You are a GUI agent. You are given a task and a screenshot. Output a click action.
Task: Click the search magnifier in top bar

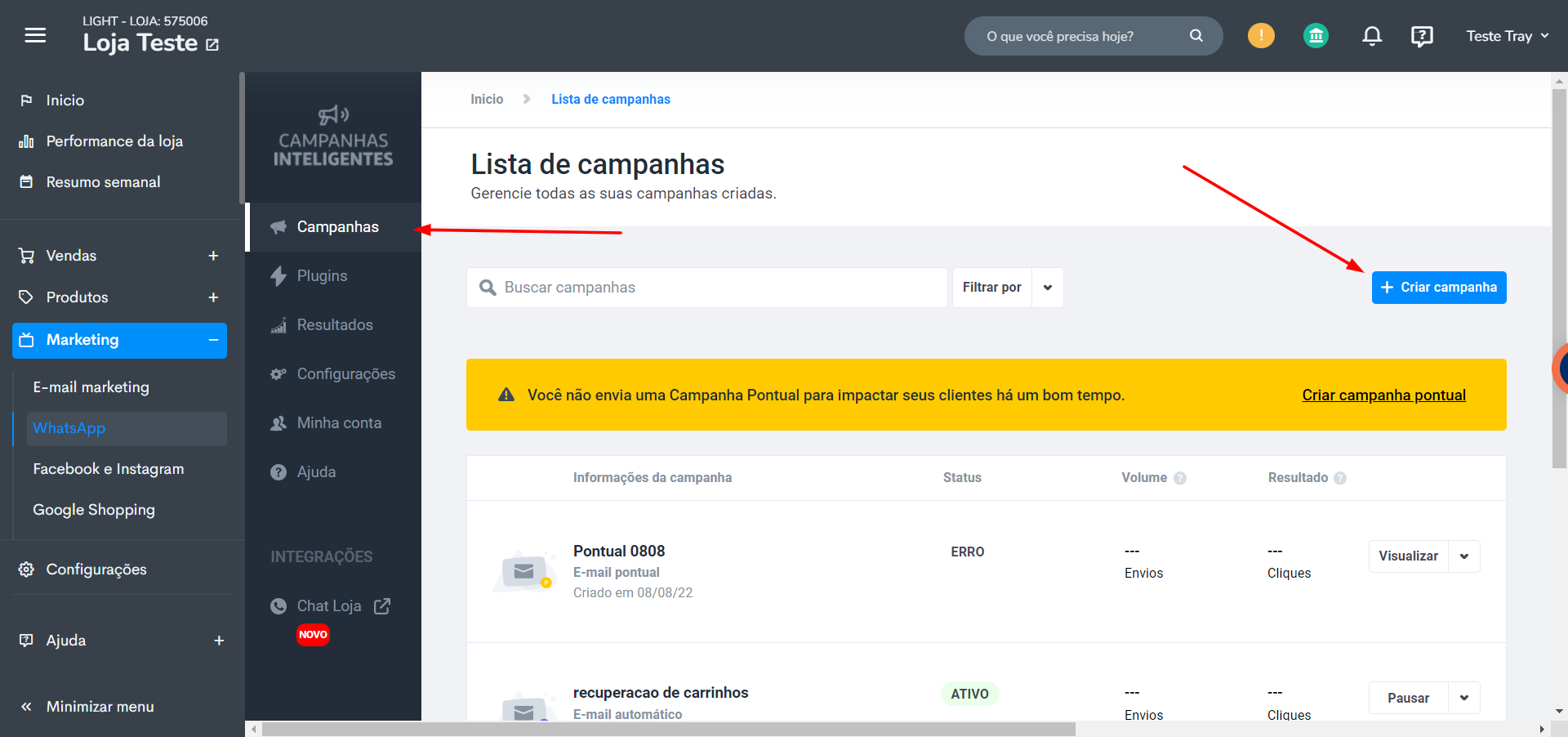(1196, 36)
